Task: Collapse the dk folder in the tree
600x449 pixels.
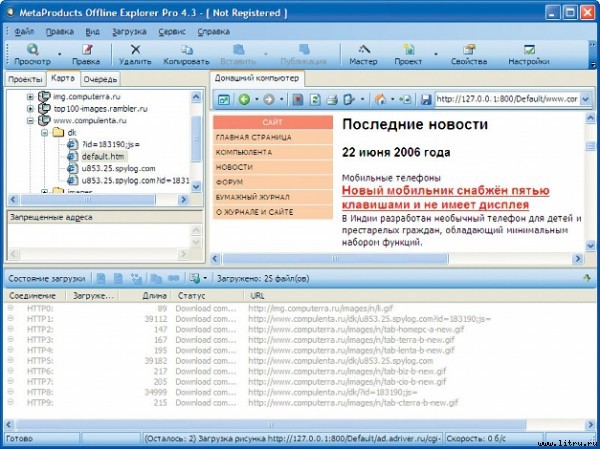Action: [44, 132]
